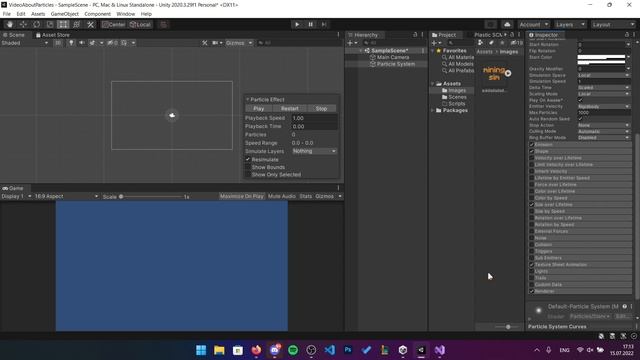Open Firefox from taskbar
The width and height of the screenshot is (640, 360).
coord(256,350)
